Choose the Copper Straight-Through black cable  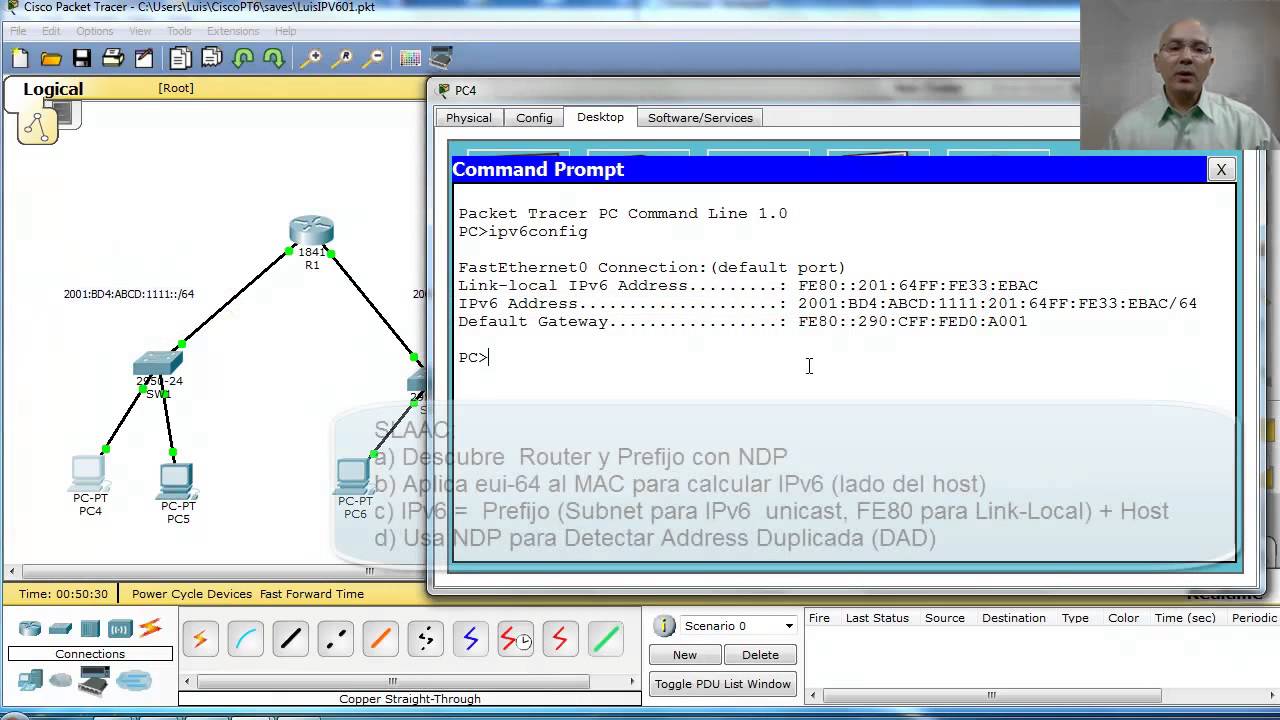(291, 638)
